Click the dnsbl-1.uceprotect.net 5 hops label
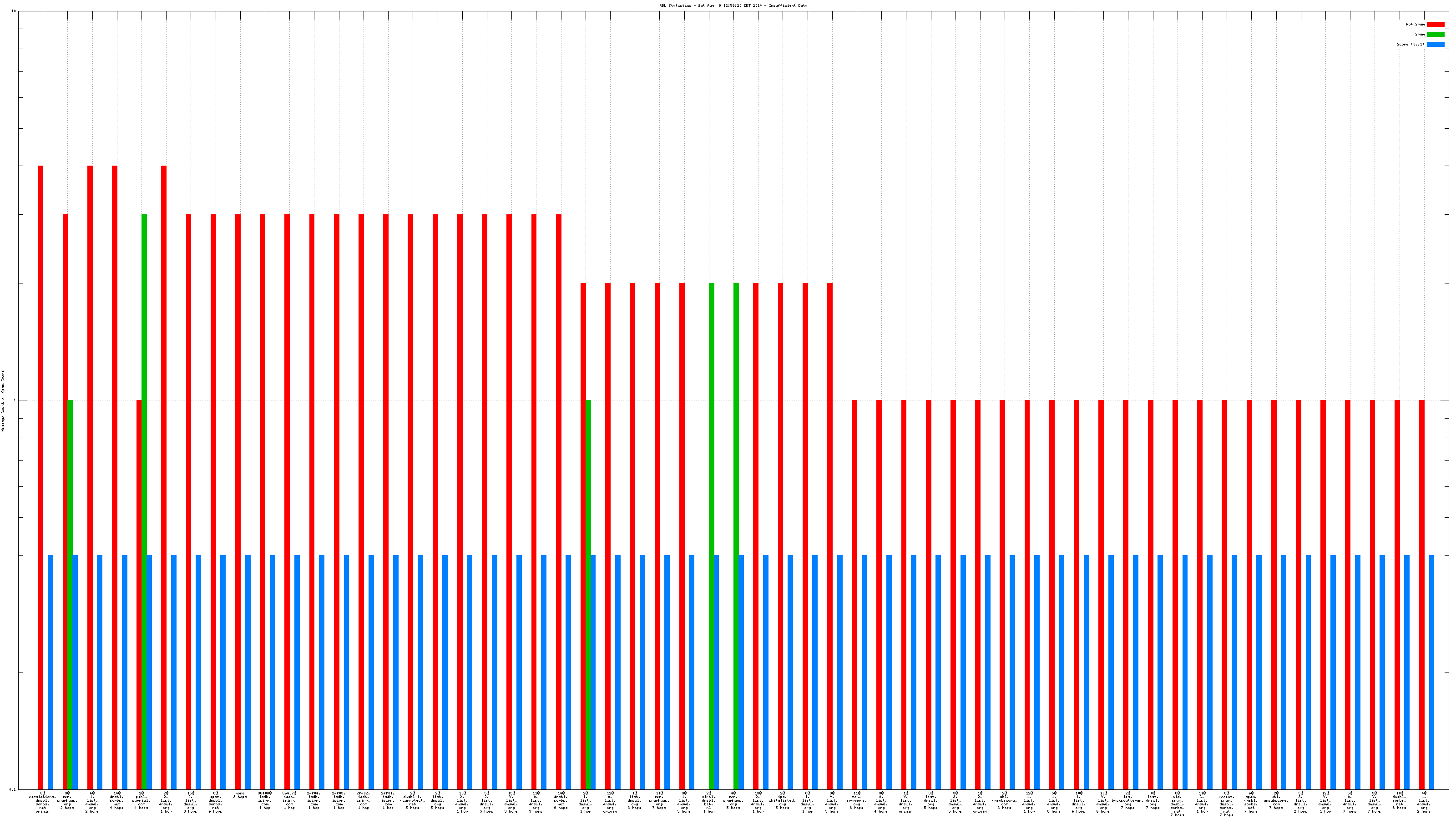1456x819 pixels. pyautogui.click(x=413, y=801)
